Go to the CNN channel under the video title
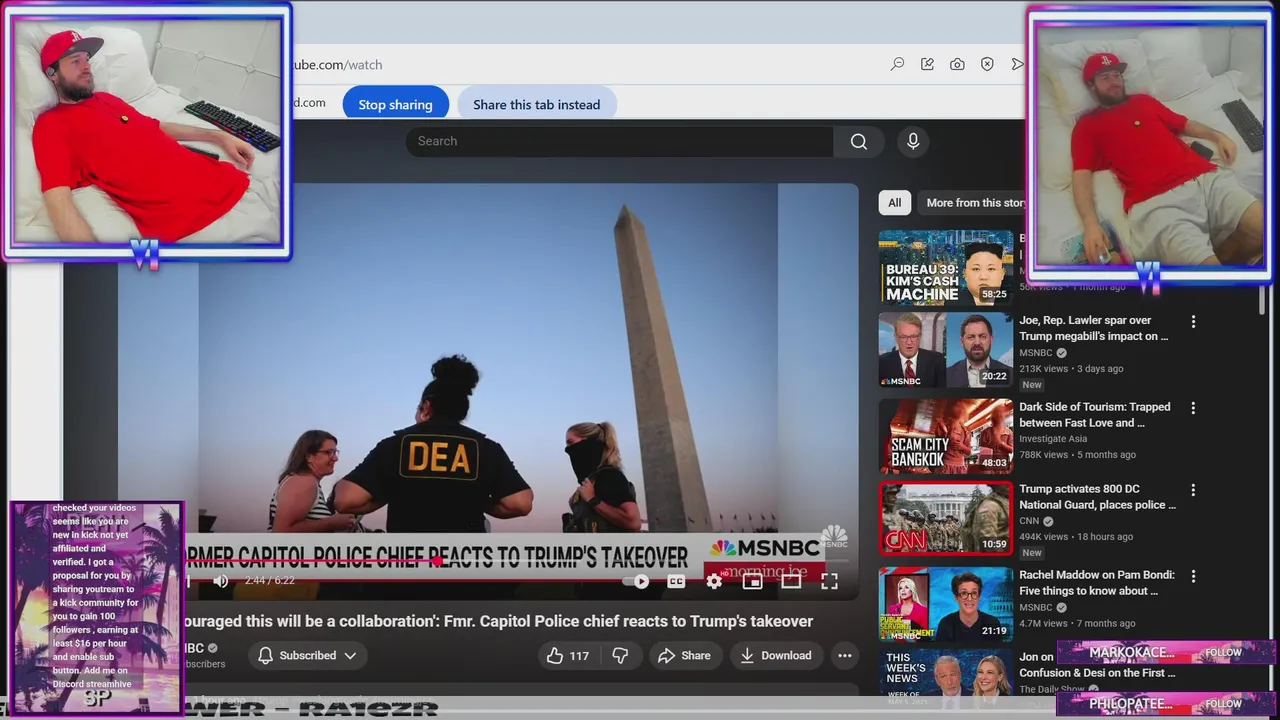This screenshot has width=1280, height=720. (x=1030, y=521)
